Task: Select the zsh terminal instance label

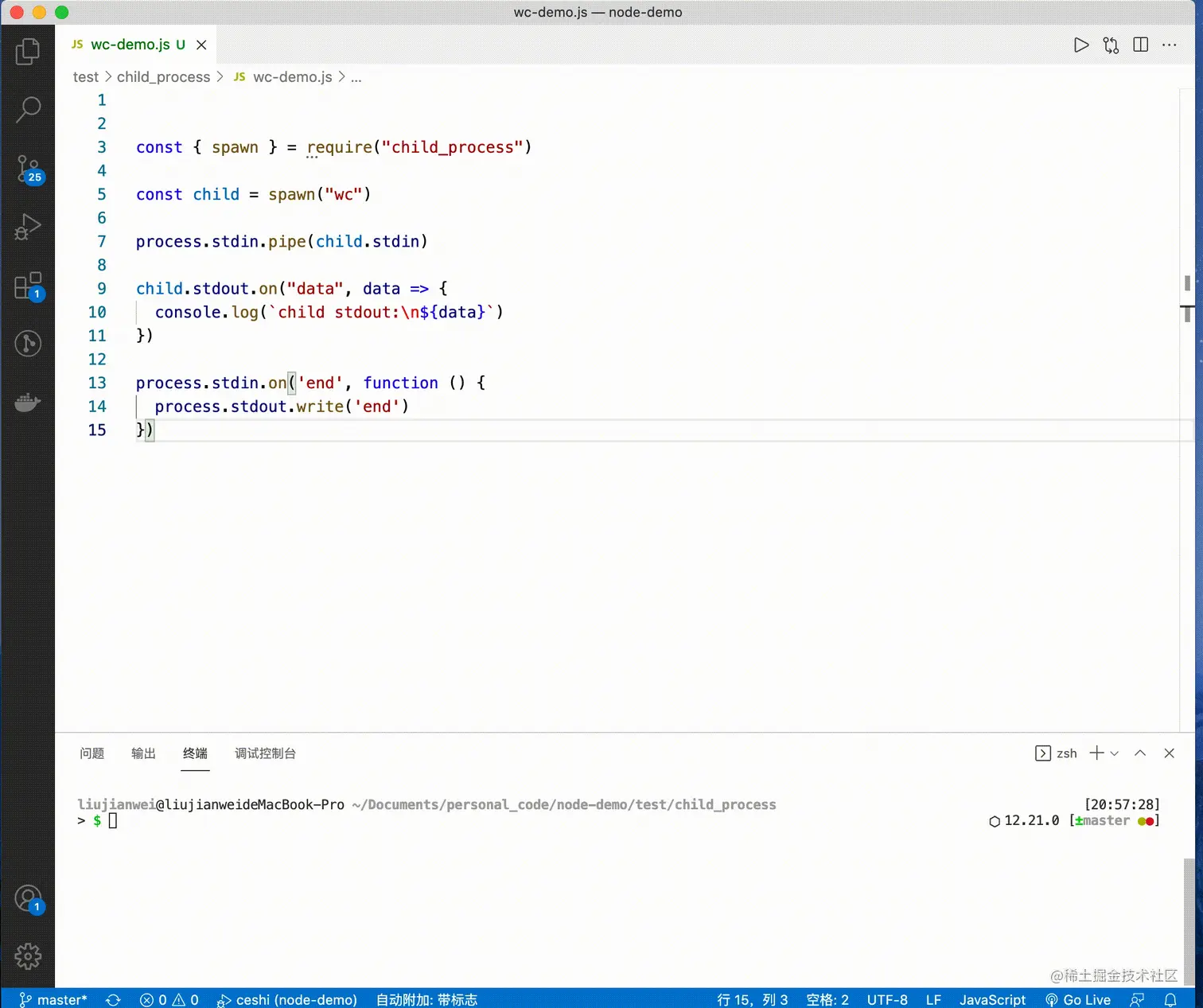Action: (1056, 753)
